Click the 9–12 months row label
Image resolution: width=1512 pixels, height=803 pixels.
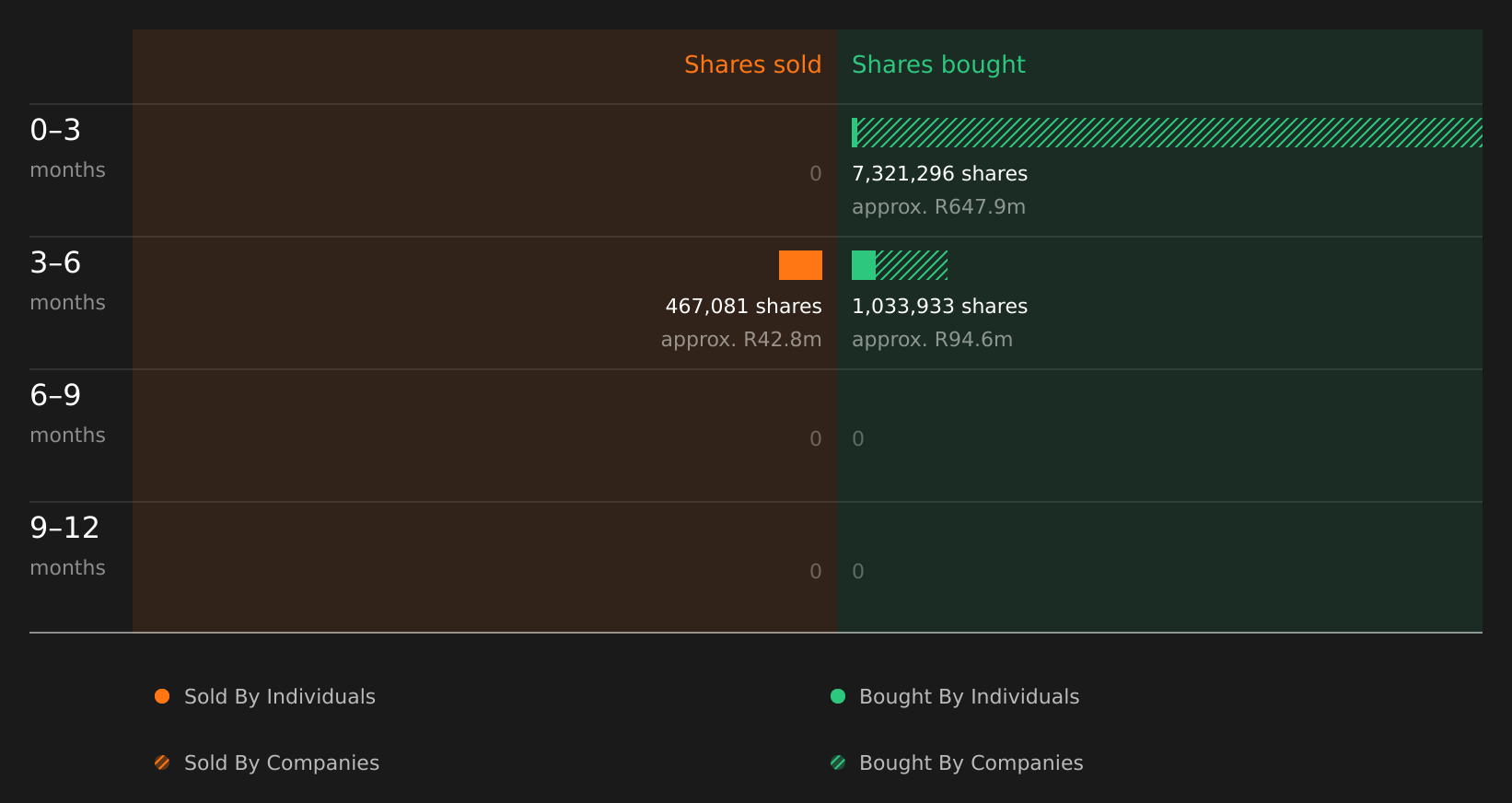point(67,546)
